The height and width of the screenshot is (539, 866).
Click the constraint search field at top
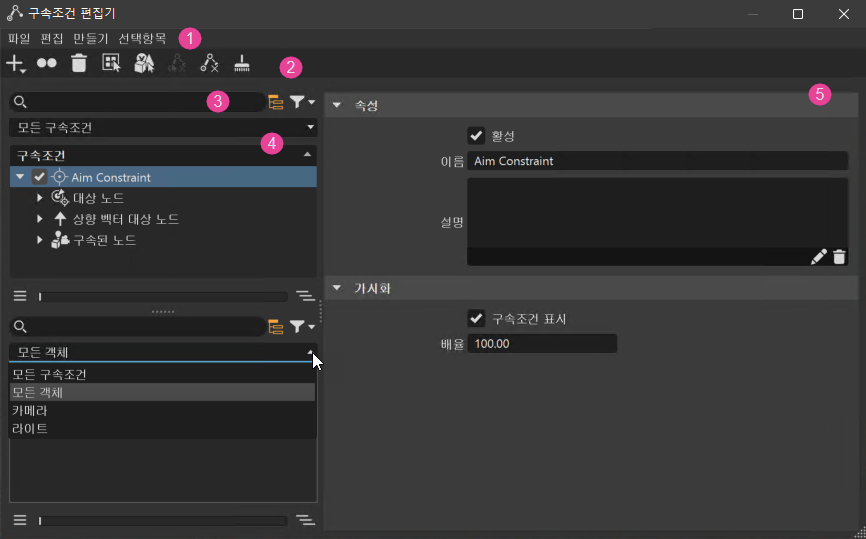tap(137, 102)
